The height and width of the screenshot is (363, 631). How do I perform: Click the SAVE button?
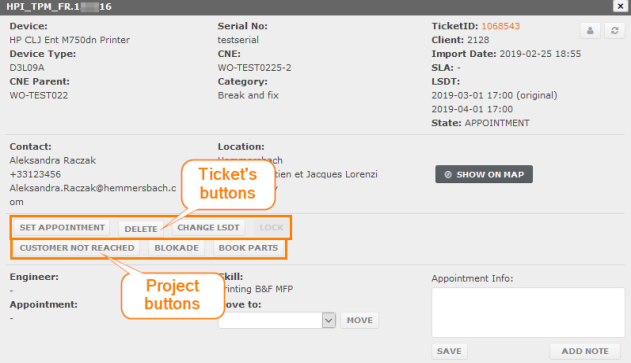pos(449,351)
